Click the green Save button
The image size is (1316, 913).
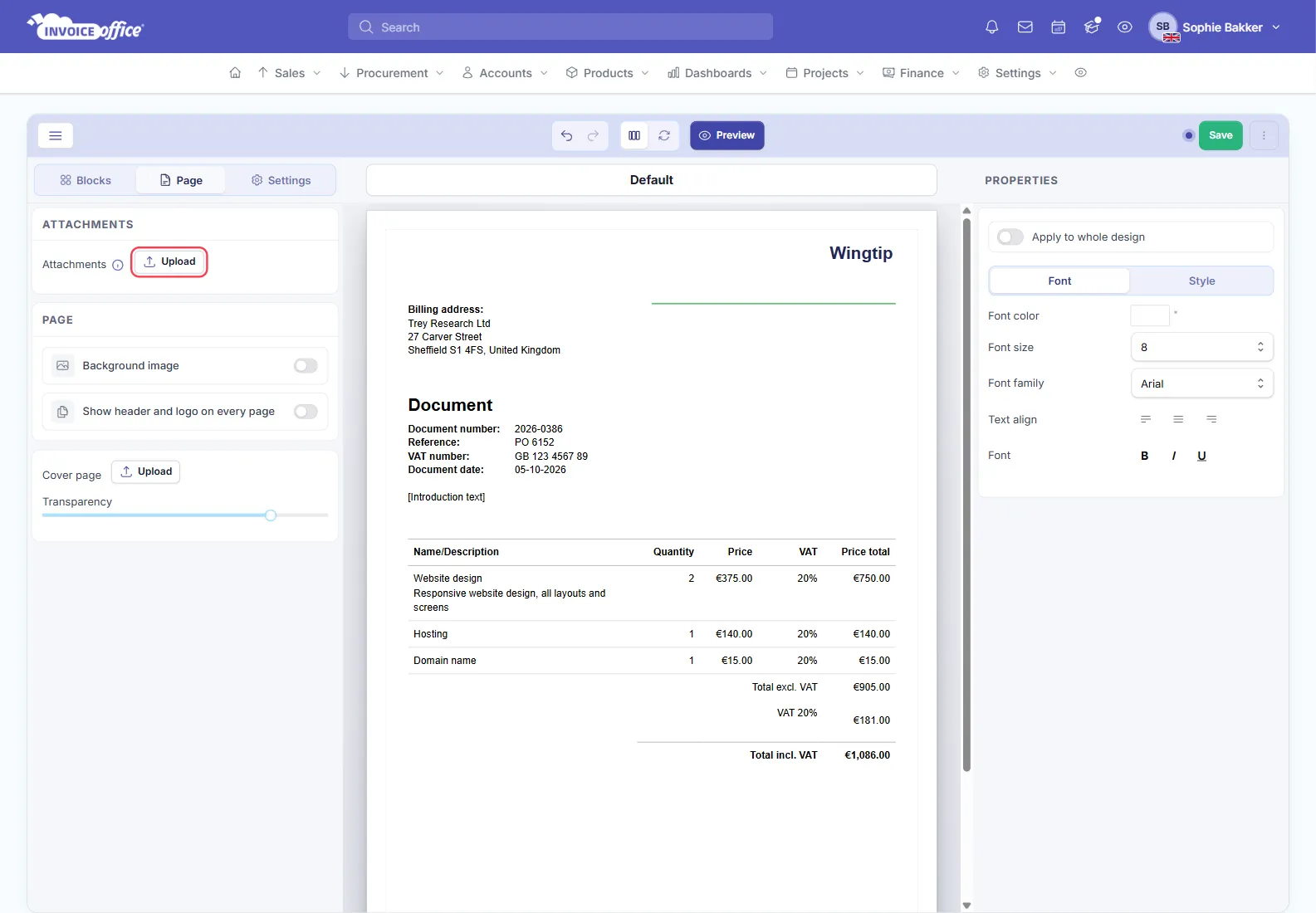1220,135
